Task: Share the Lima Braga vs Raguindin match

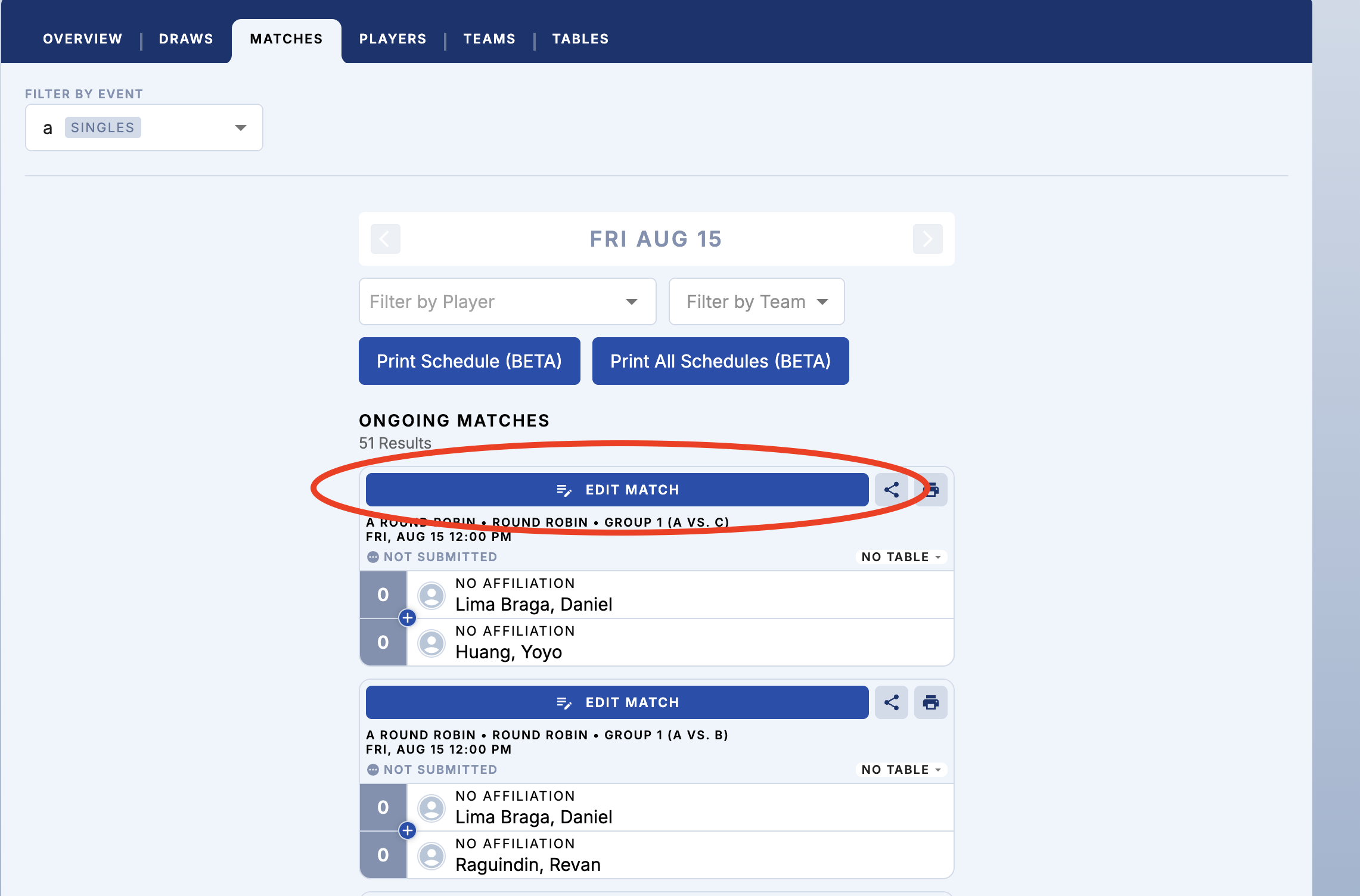Action: coord(891,702)
